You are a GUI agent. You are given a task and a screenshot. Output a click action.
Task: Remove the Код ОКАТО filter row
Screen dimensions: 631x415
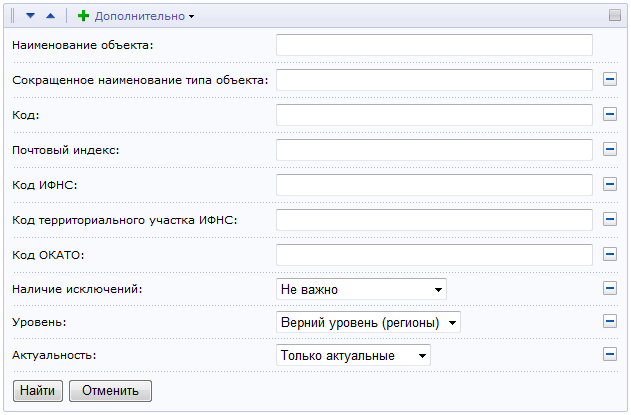click(610, 254)
